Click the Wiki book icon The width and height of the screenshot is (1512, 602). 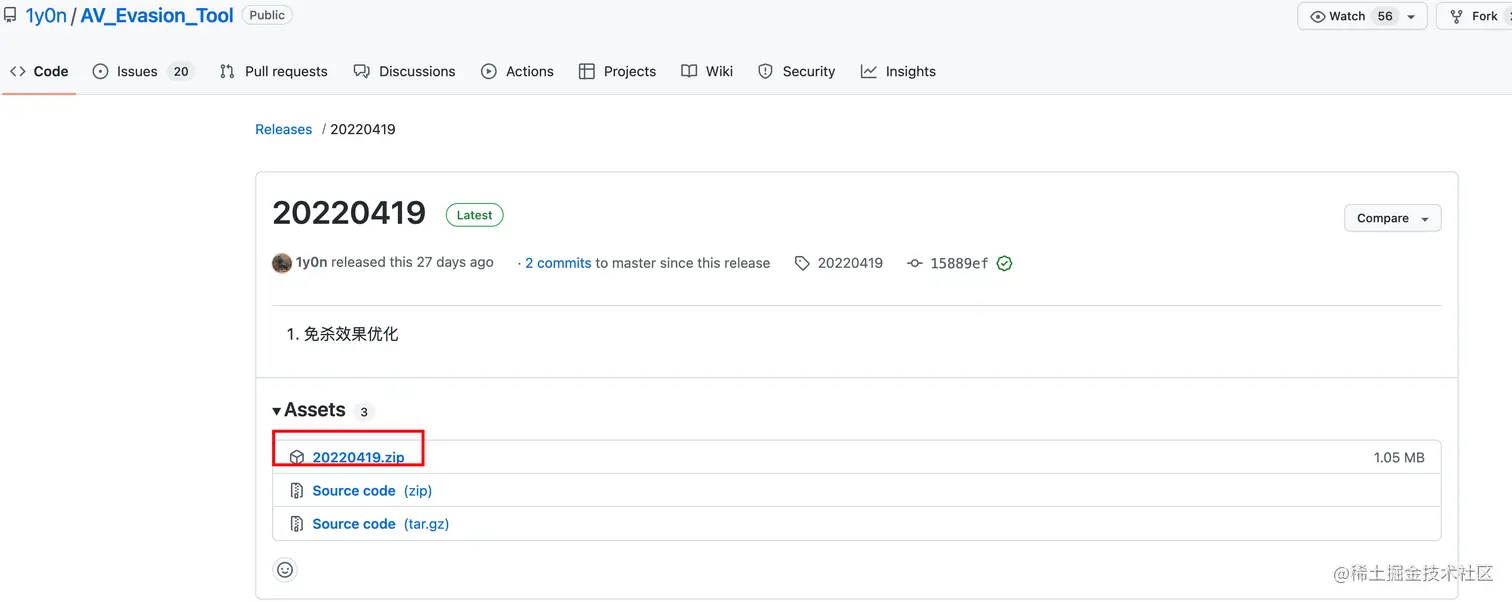pos(689,71)
